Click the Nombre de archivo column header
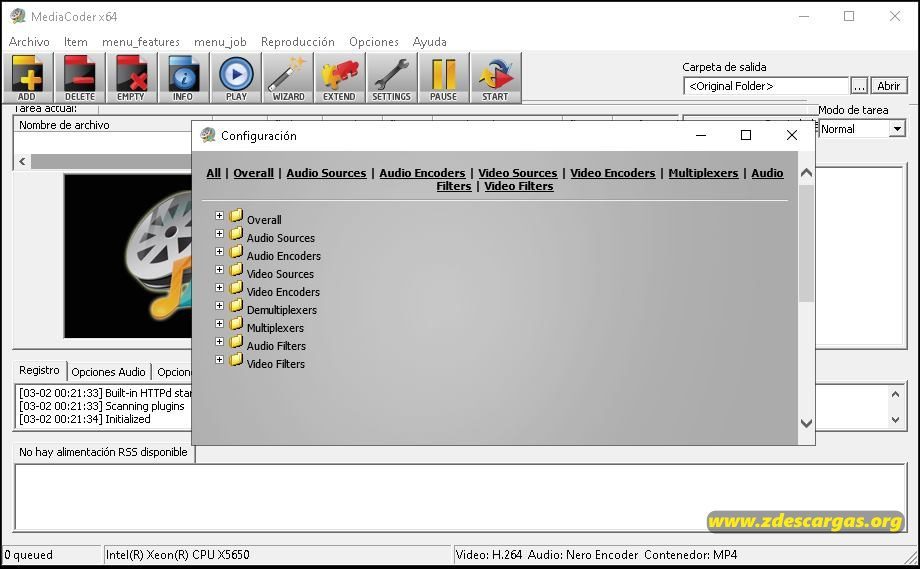This screenshot has width=920, height=569. 103,125
